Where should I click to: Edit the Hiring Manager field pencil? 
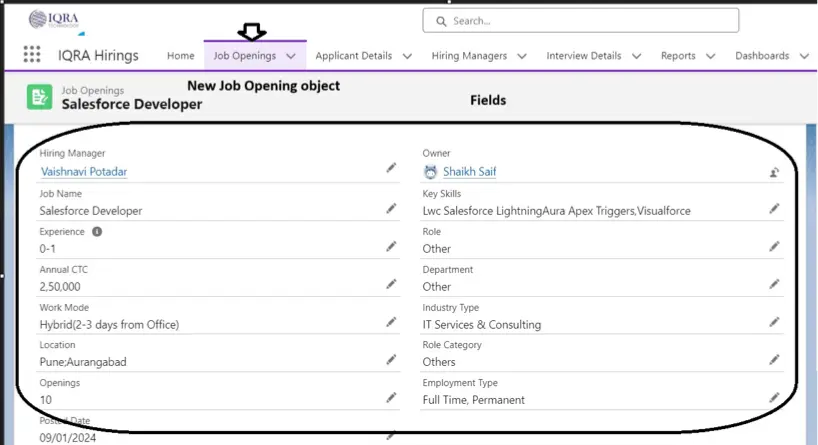click(391, 169)
